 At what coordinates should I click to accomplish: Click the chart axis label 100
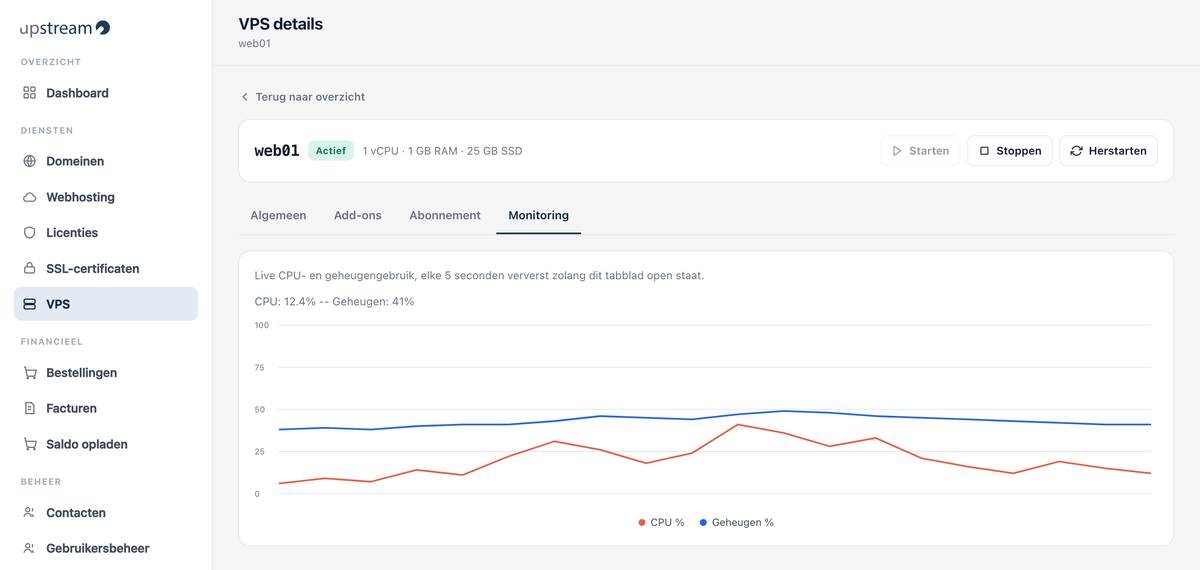[x=262, y=325]
